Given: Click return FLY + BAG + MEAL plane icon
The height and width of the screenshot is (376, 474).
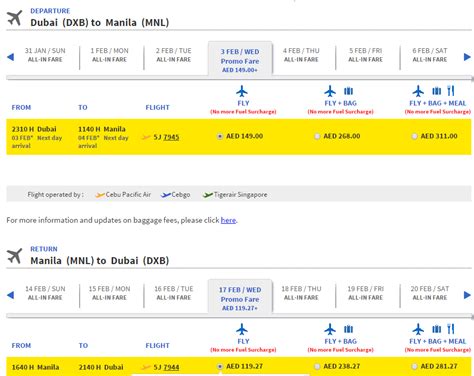Looking at the screenshot, I should coord(418,330).
